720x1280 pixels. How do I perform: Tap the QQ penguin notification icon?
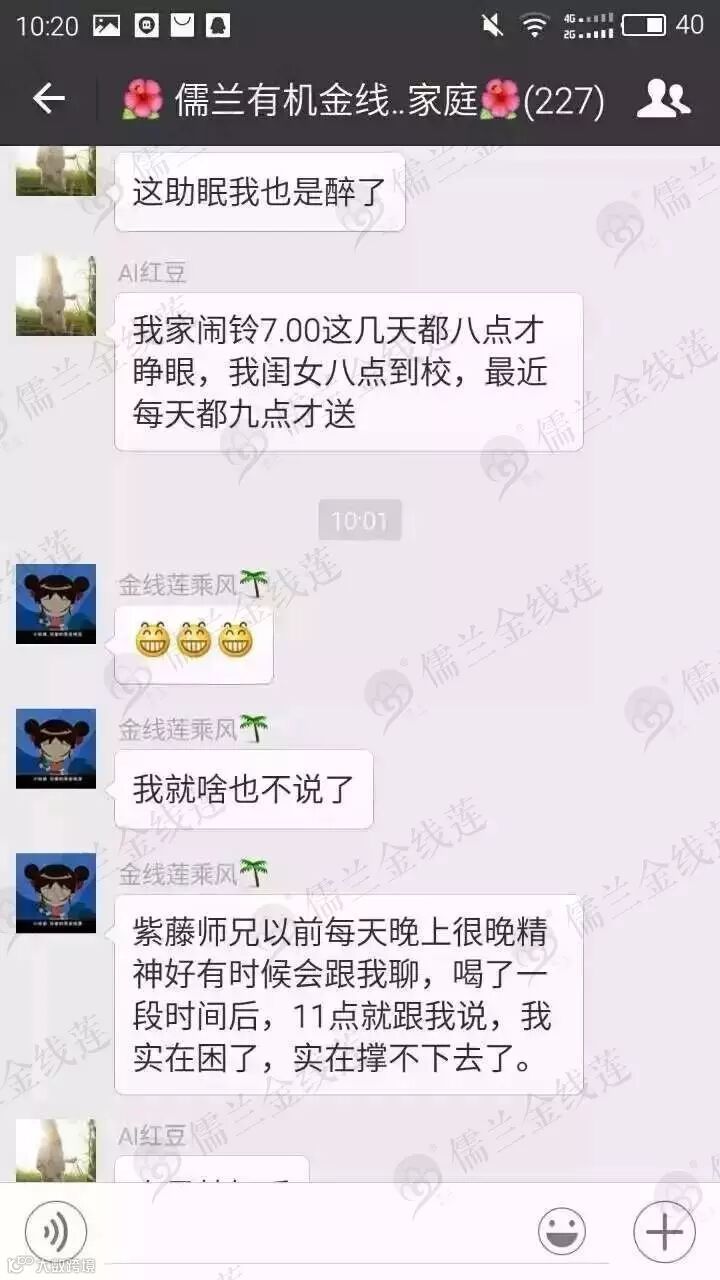tap(218, 26)
